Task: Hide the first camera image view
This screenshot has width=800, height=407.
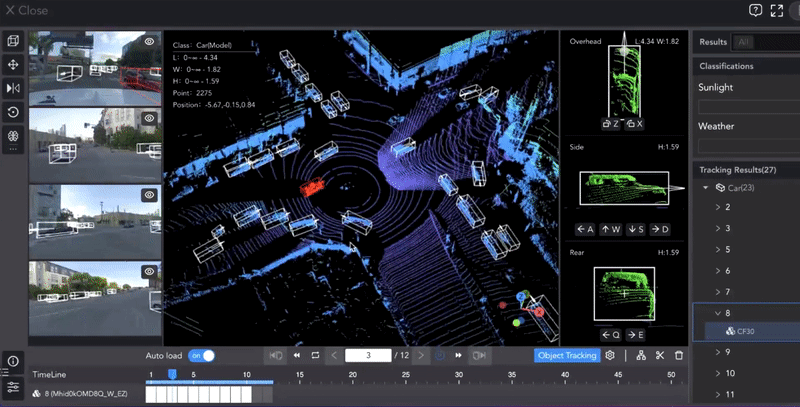Action: click(149, 42)
